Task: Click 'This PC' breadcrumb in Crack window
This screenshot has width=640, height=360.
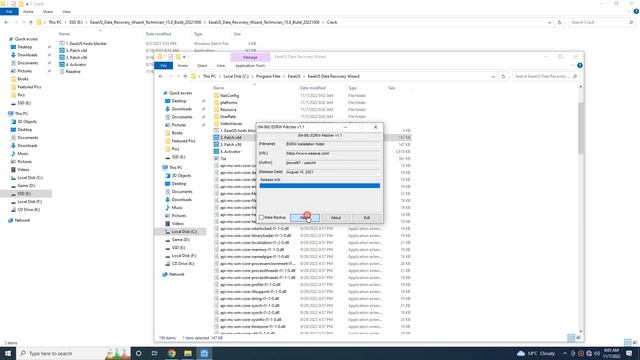Action: [x=55, y=22]
